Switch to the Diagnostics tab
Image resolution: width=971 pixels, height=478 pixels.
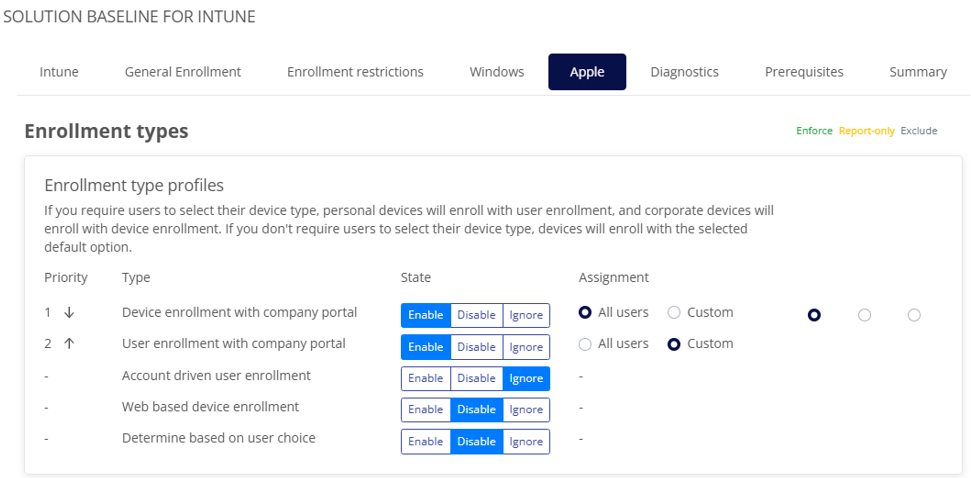pos(684,72)
